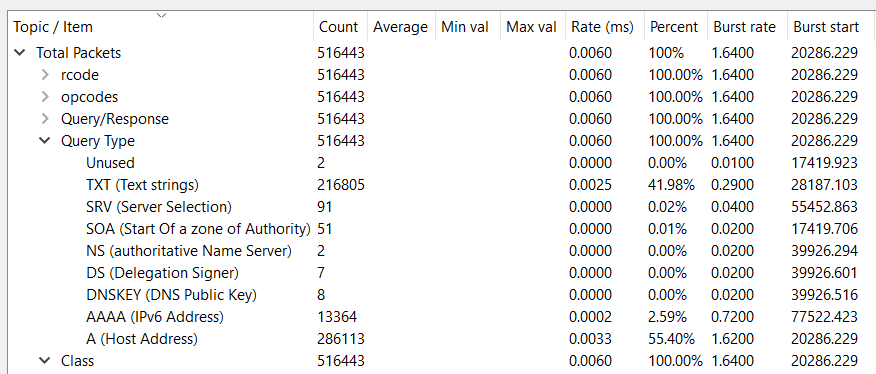The height and width of the screenshot is (374, 876).
Task: Click count value 13364 for AAAA
Action: [x=337, y=317]
